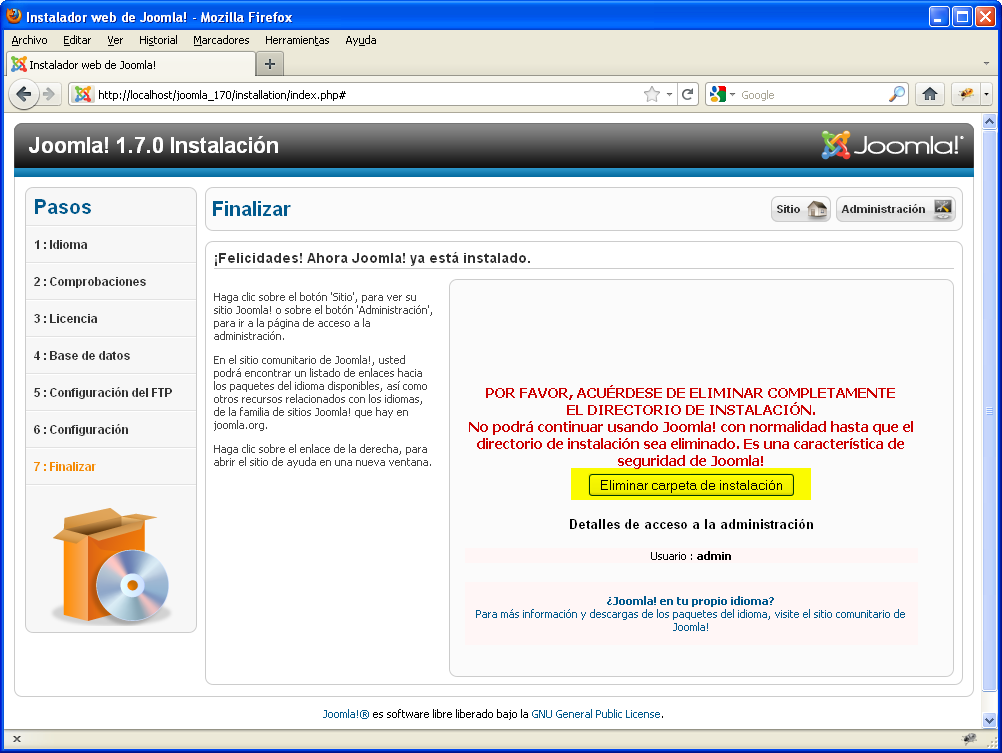Maximize the Firefox window
1002x753 pixels.
[962, 17]
